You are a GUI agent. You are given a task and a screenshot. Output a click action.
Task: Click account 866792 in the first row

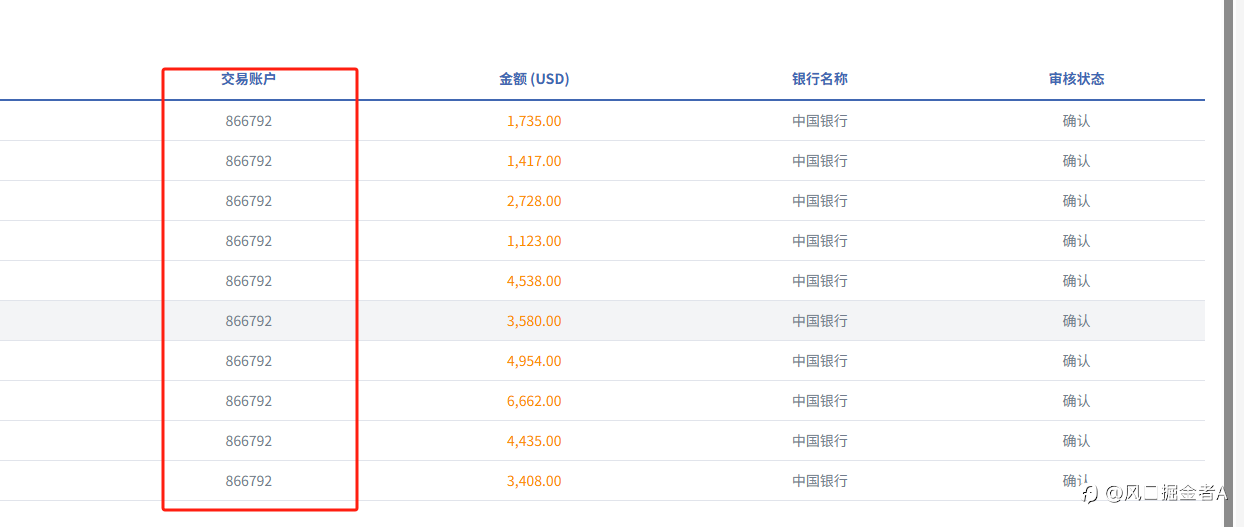pos(249,121)
